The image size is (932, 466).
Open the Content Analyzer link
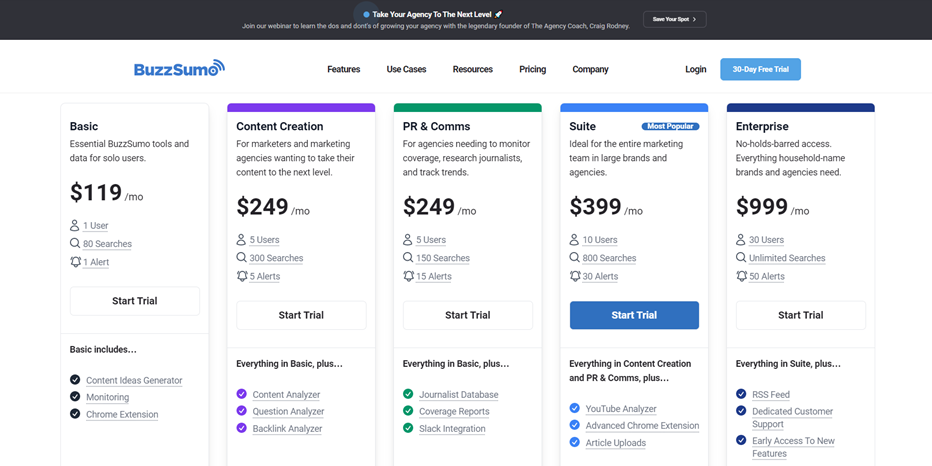click(286, 395)
